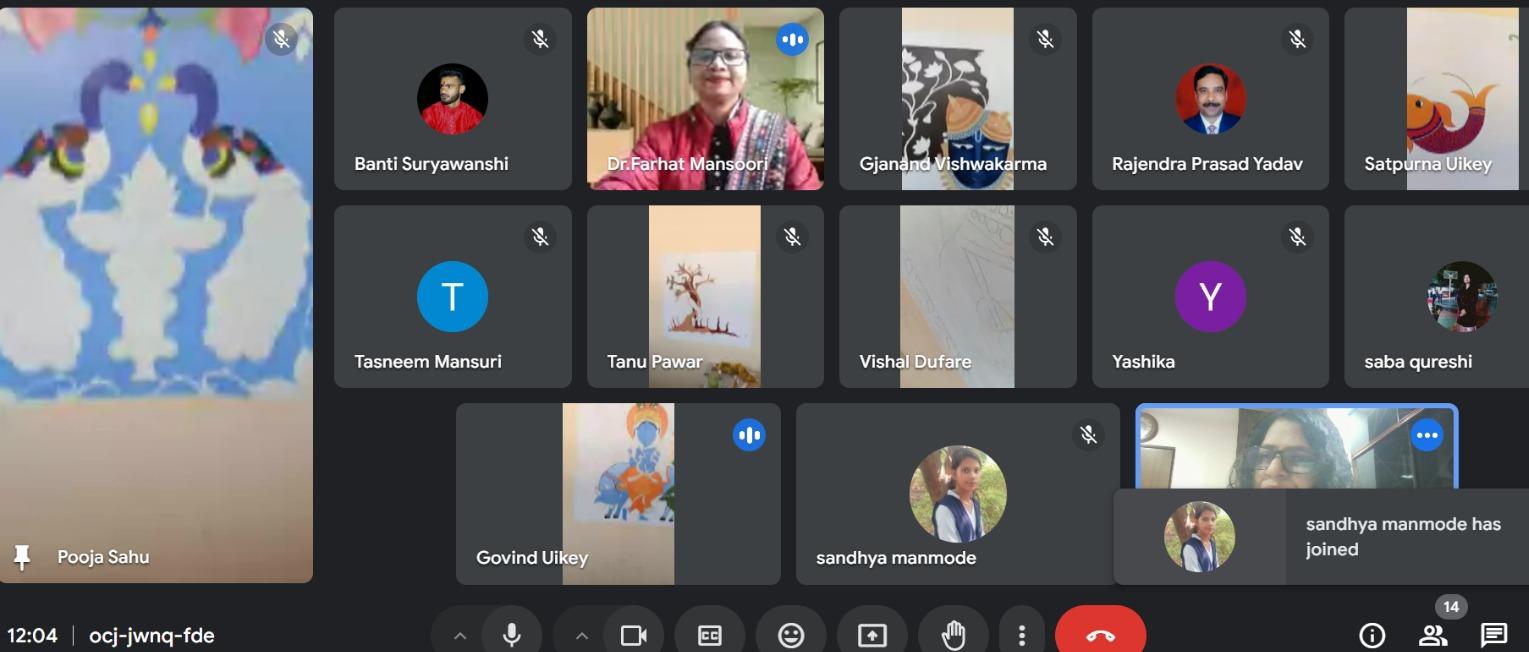Screen dimensions: 1529x652
Task: Toggle the microphone button in the call toolbar
Action: pos(512,635)
